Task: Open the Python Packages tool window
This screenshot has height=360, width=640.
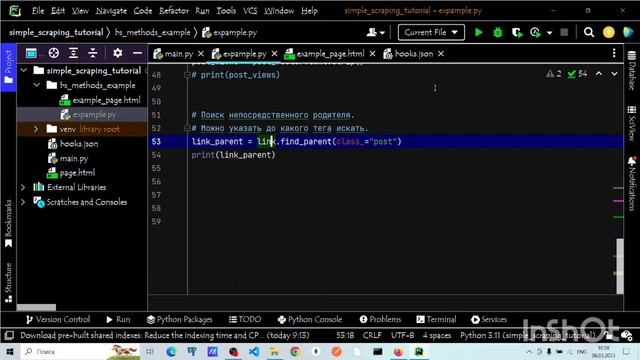Action: [179, 320]
